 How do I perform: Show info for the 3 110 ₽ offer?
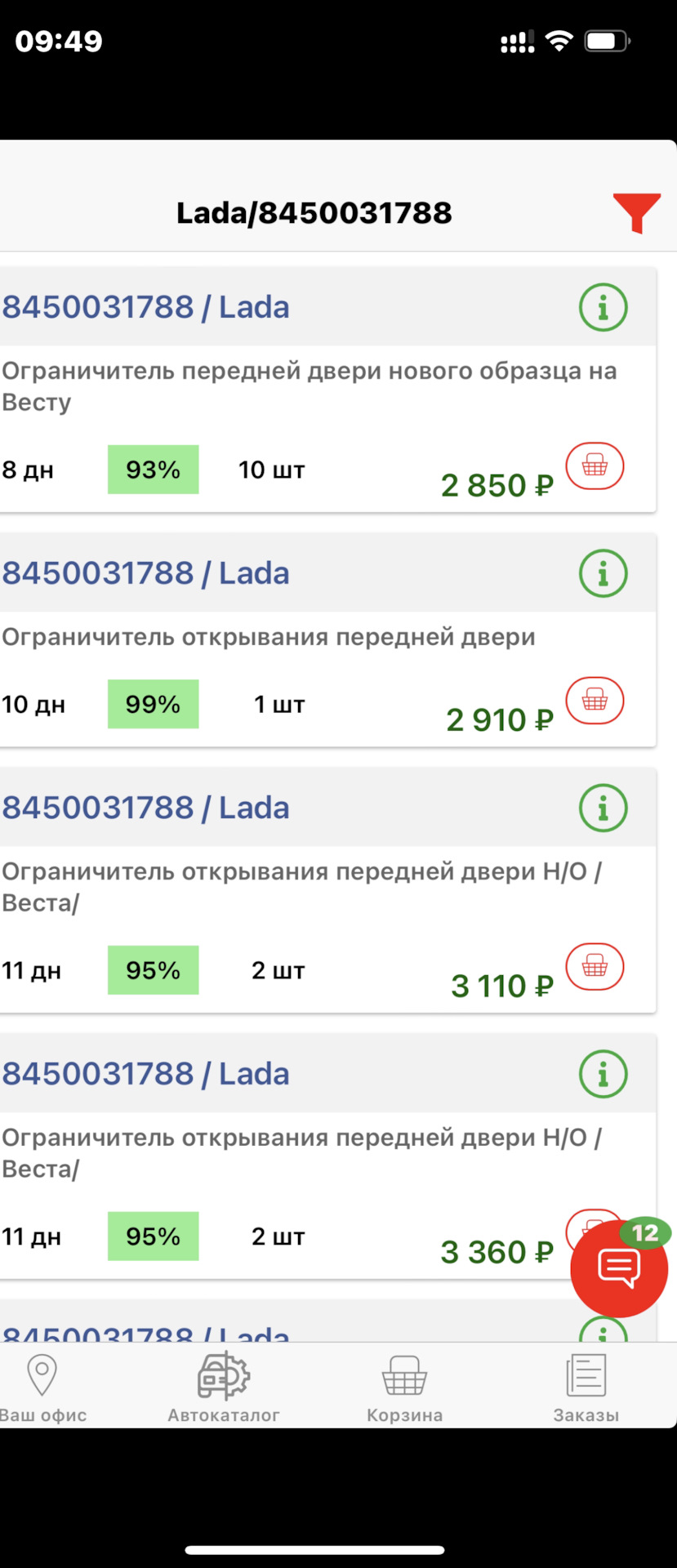604,808
